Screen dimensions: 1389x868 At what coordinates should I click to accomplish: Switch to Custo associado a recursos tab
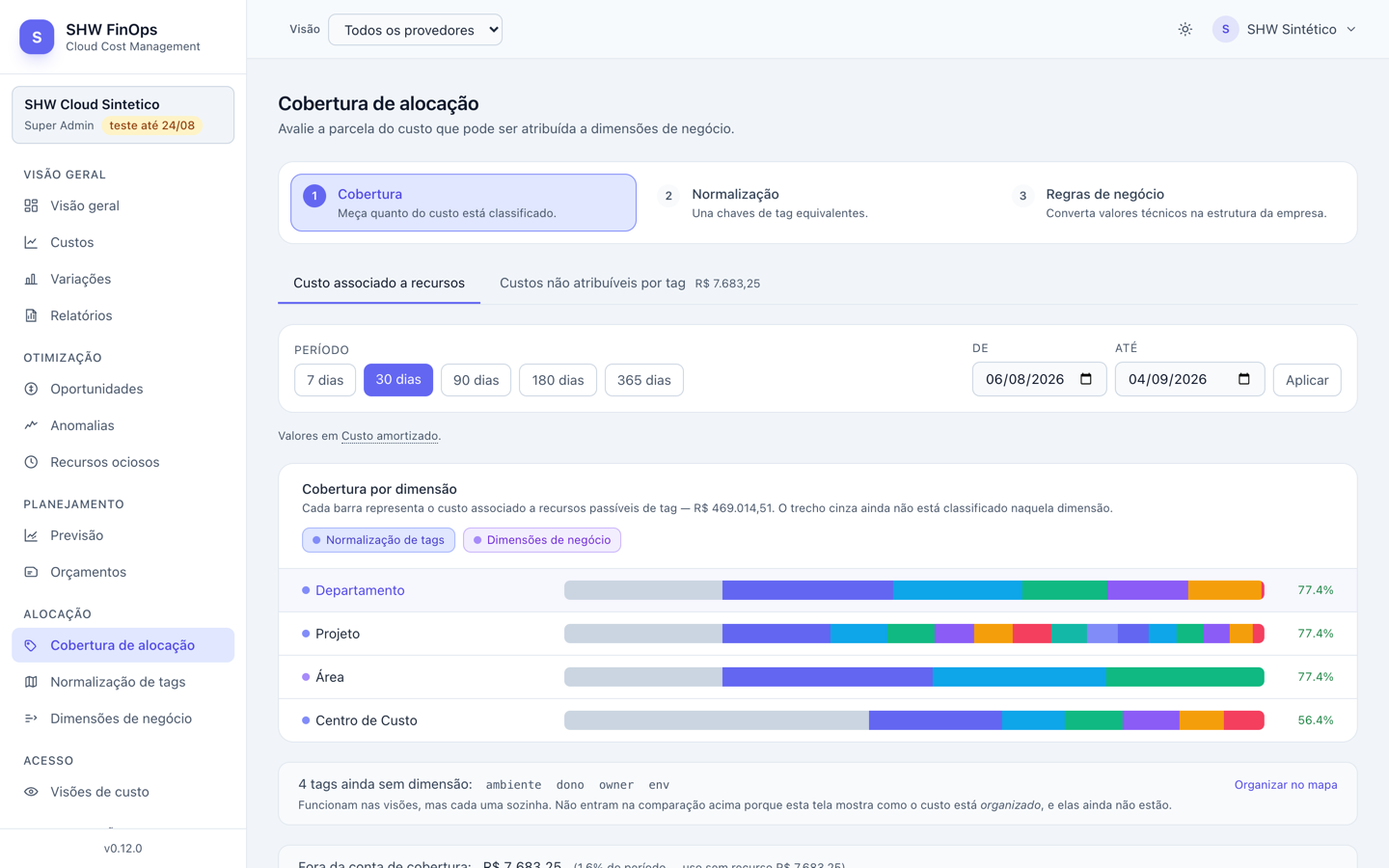[x=379, y=284]
